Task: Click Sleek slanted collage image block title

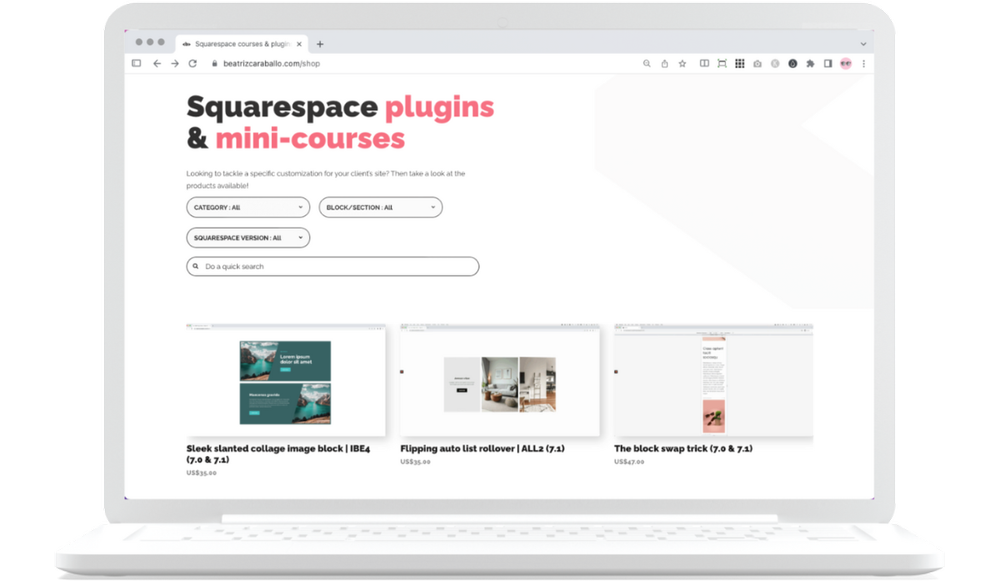Action: 278,454
